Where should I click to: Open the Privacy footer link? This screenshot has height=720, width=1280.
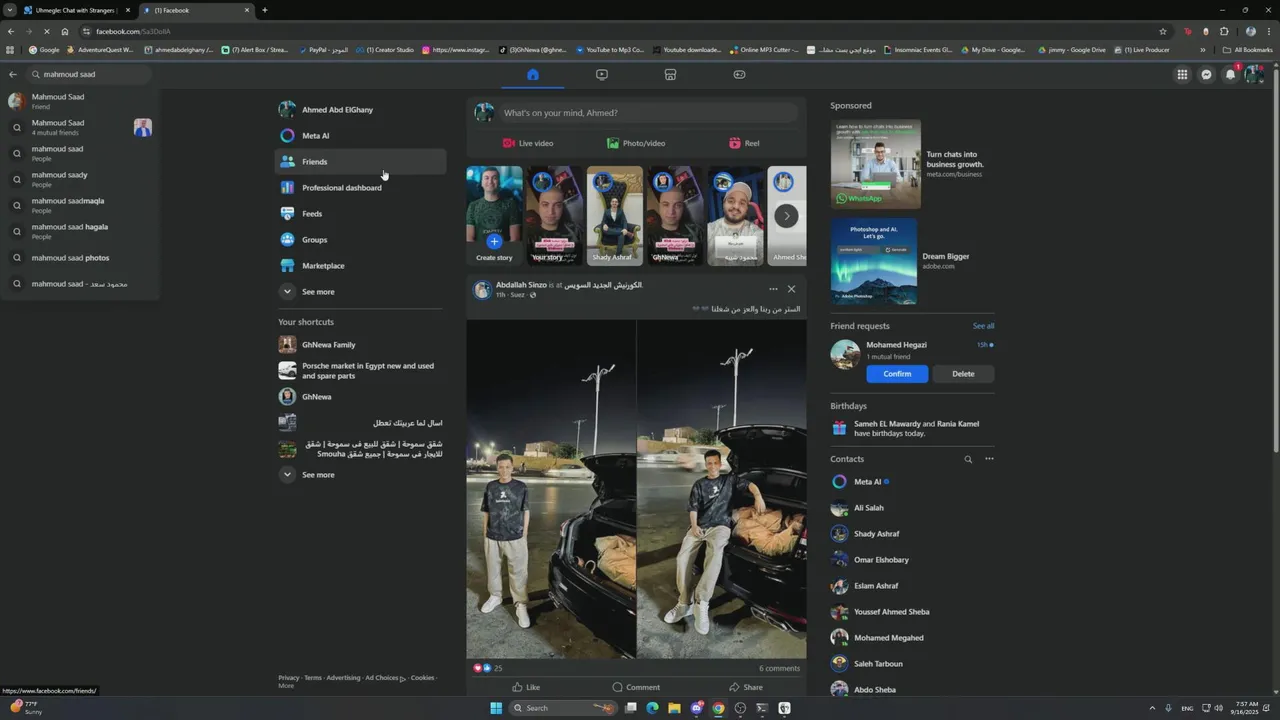289,678
